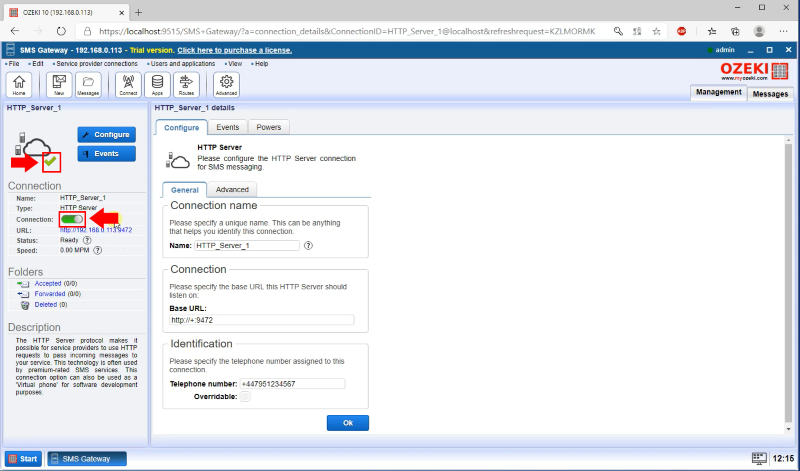The height and width of the screenshot is (471, 800).
Task: Click the adblock extension icon
Action: (x=682, y=31)
